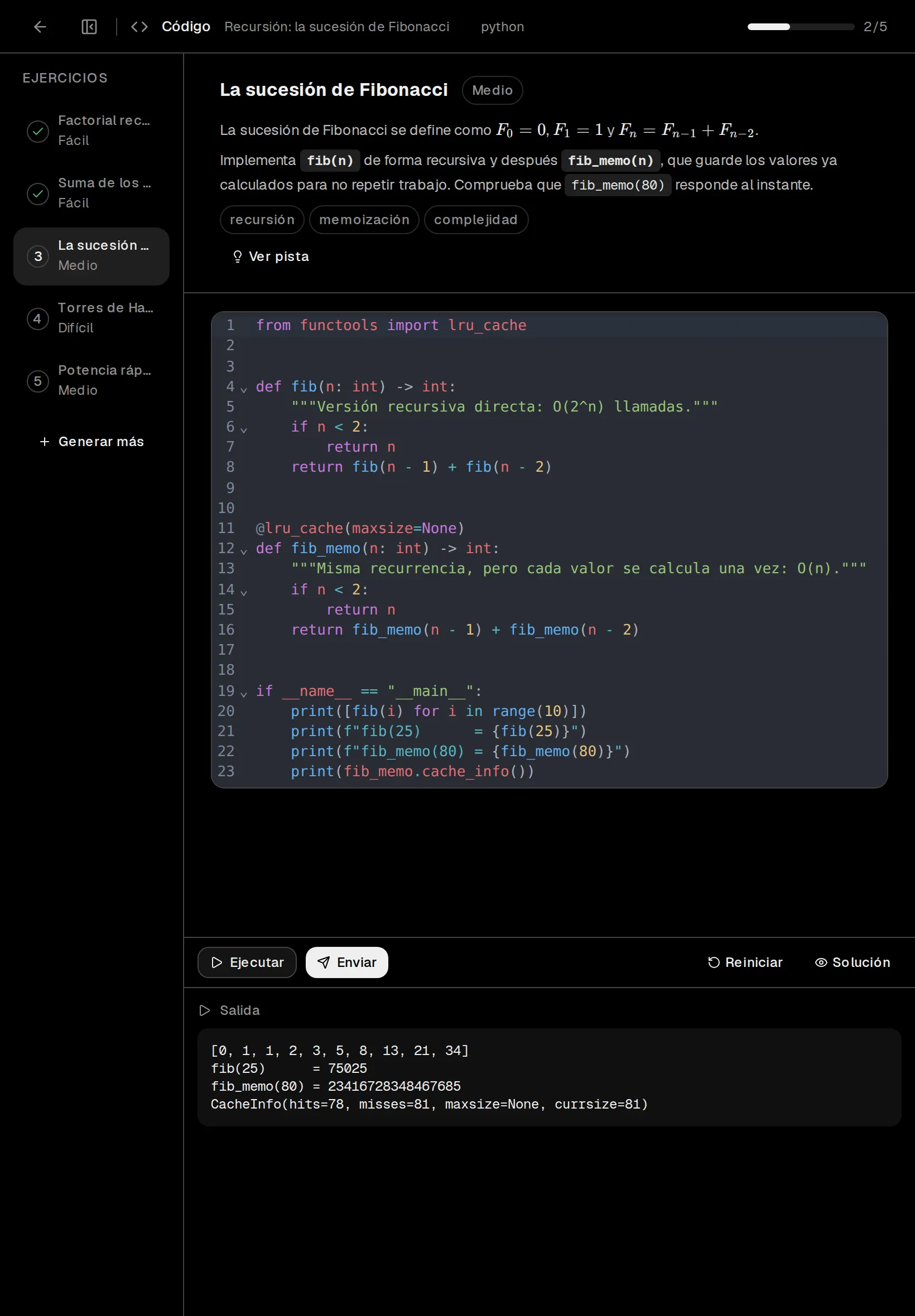The width and height of the screenshot is (915, 1316).
Task: Fold the def fib function at line 4
Action: 244,390
